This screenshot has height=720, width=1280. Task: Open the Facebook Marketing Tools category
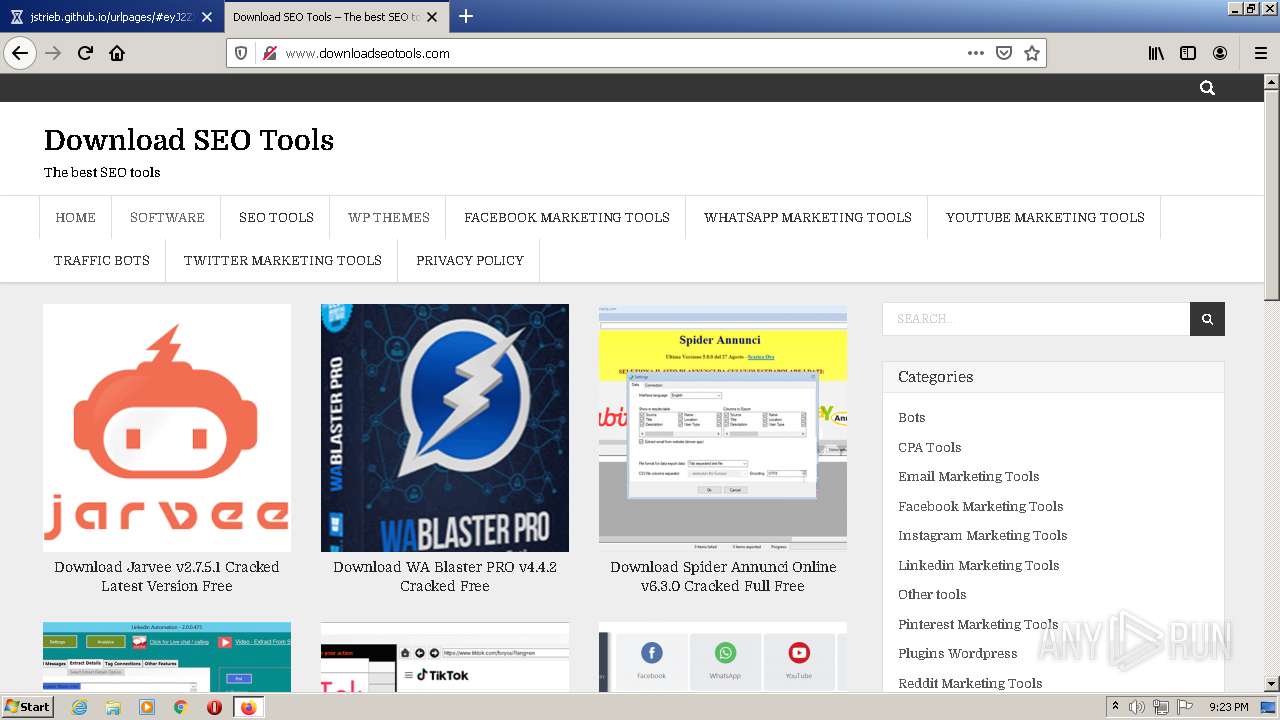[981, 506]
